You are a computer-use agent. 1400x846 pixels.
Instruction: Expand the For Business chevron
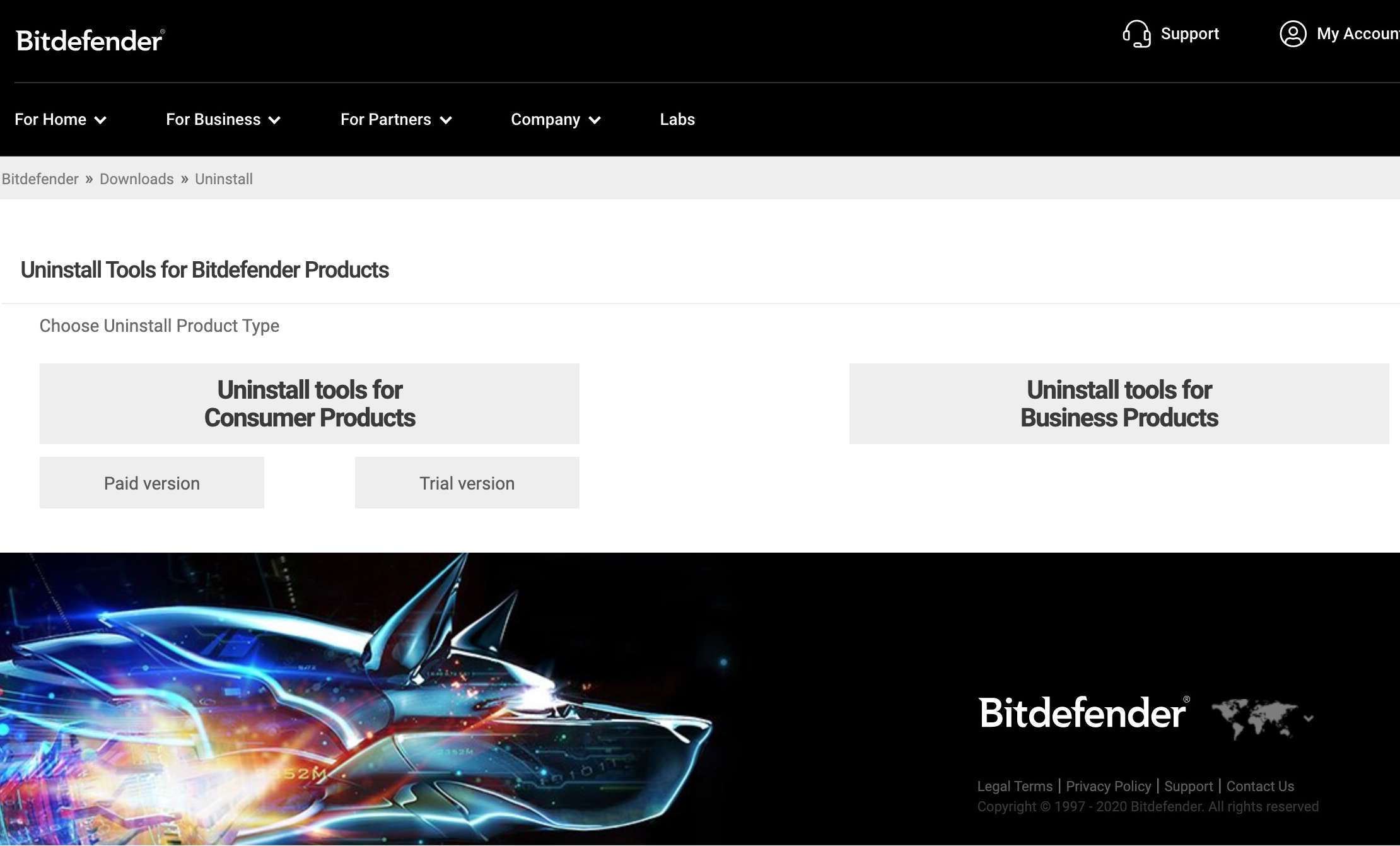pos(274,120)
